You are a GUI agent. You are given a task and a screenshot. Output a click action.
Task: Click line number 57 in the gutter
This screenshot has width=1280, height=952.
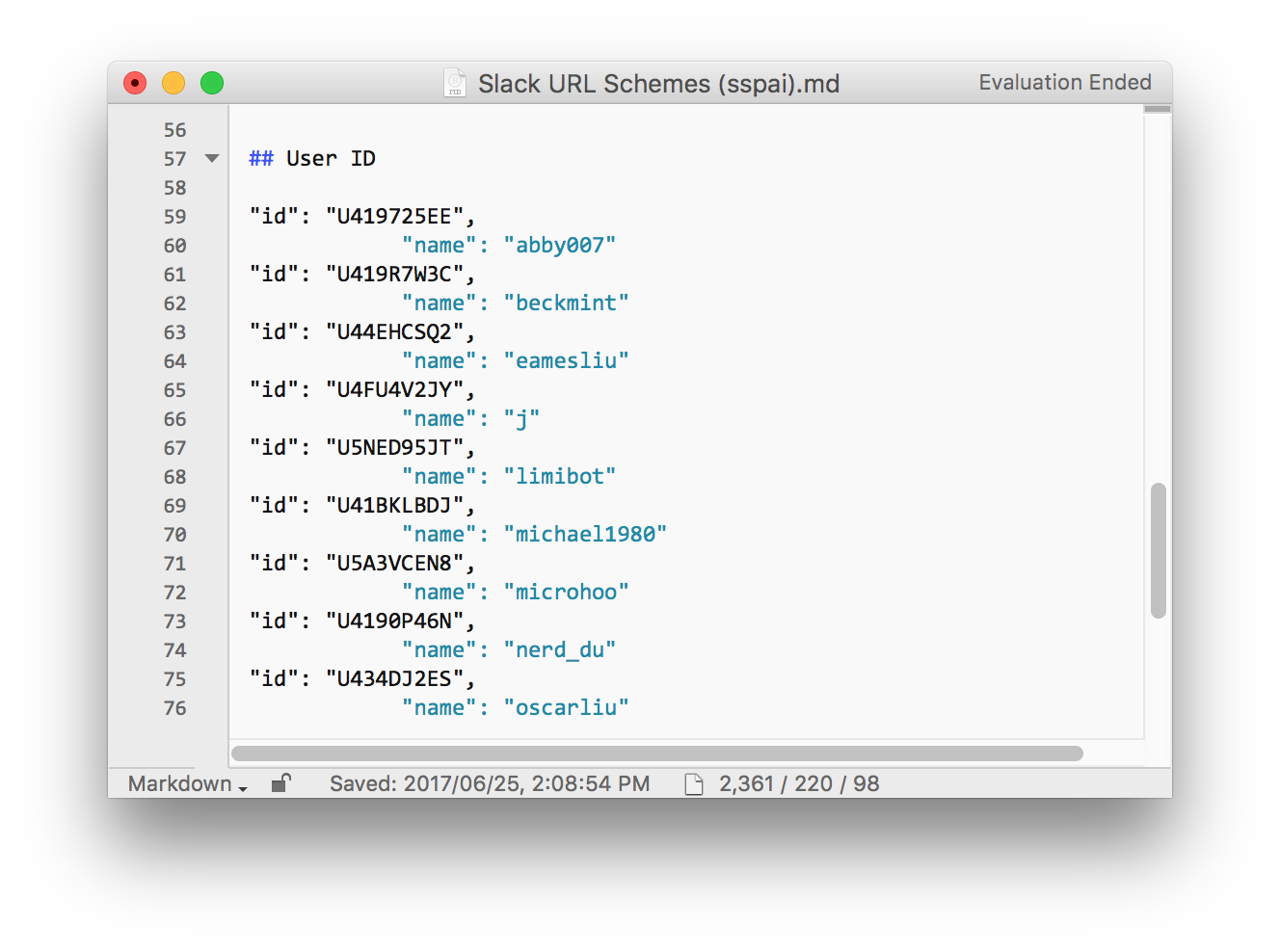click(174, 159)
